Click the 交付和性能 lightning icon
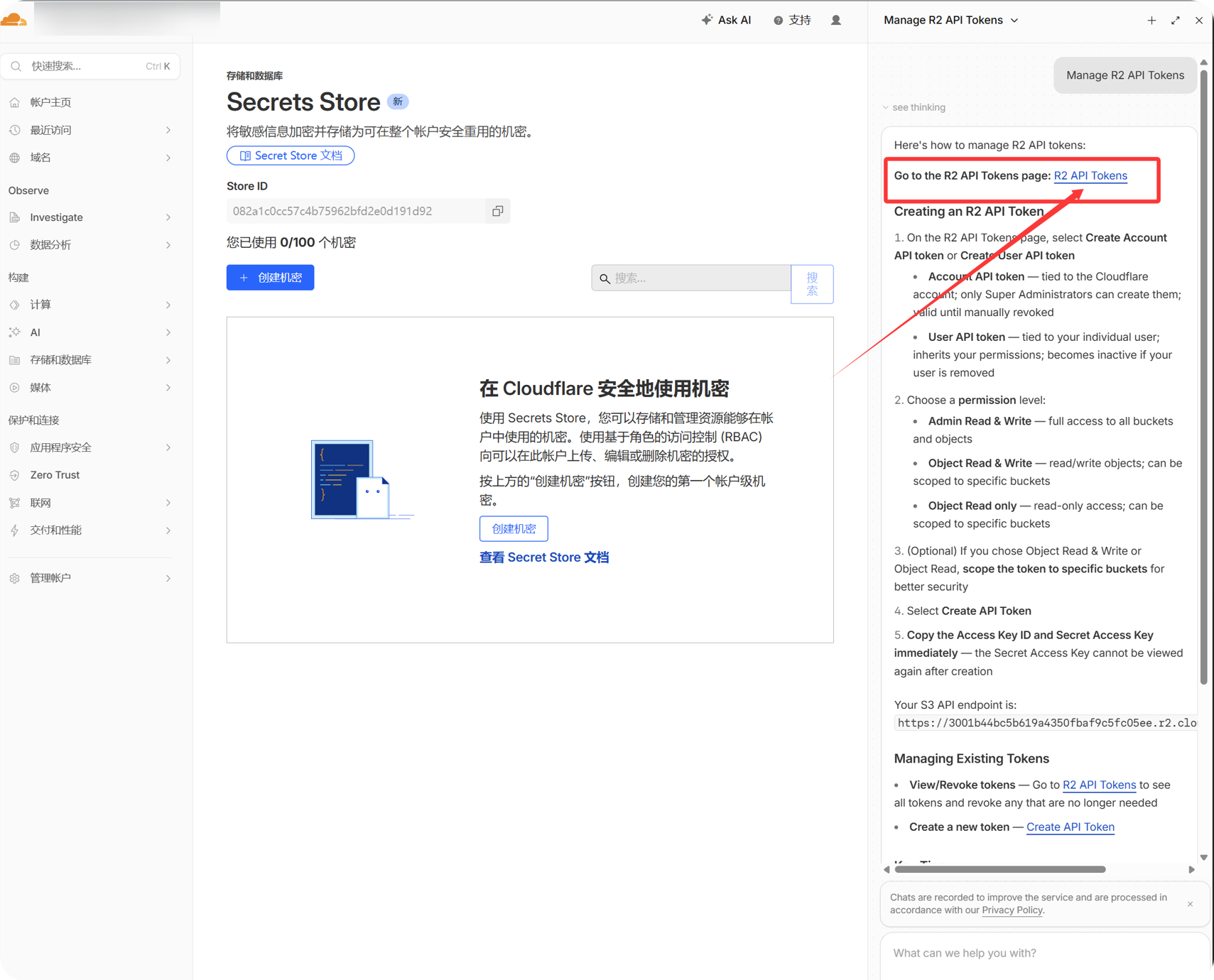1214x980 pixels. click(x=15, y=530)
